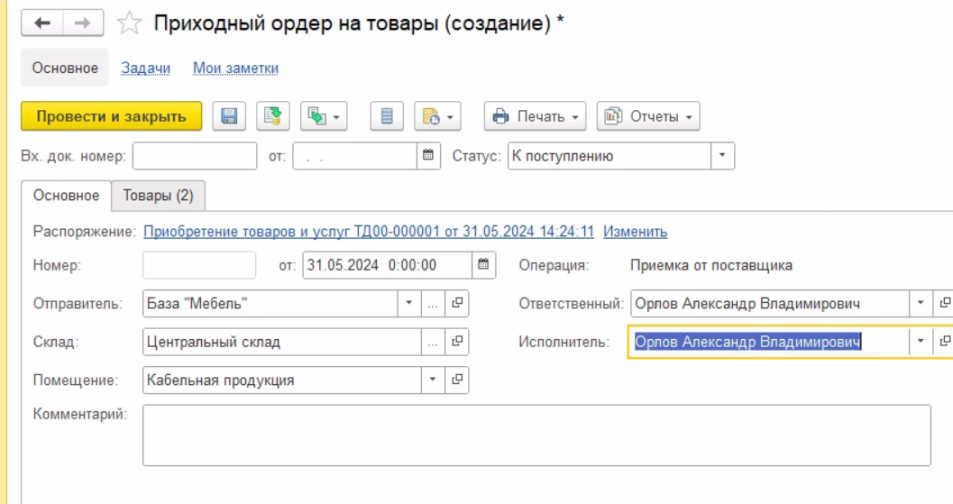This screenshot has height=504, width=953.
Task: Click into the Комментарий text field
Action: (x=536, y=434)
